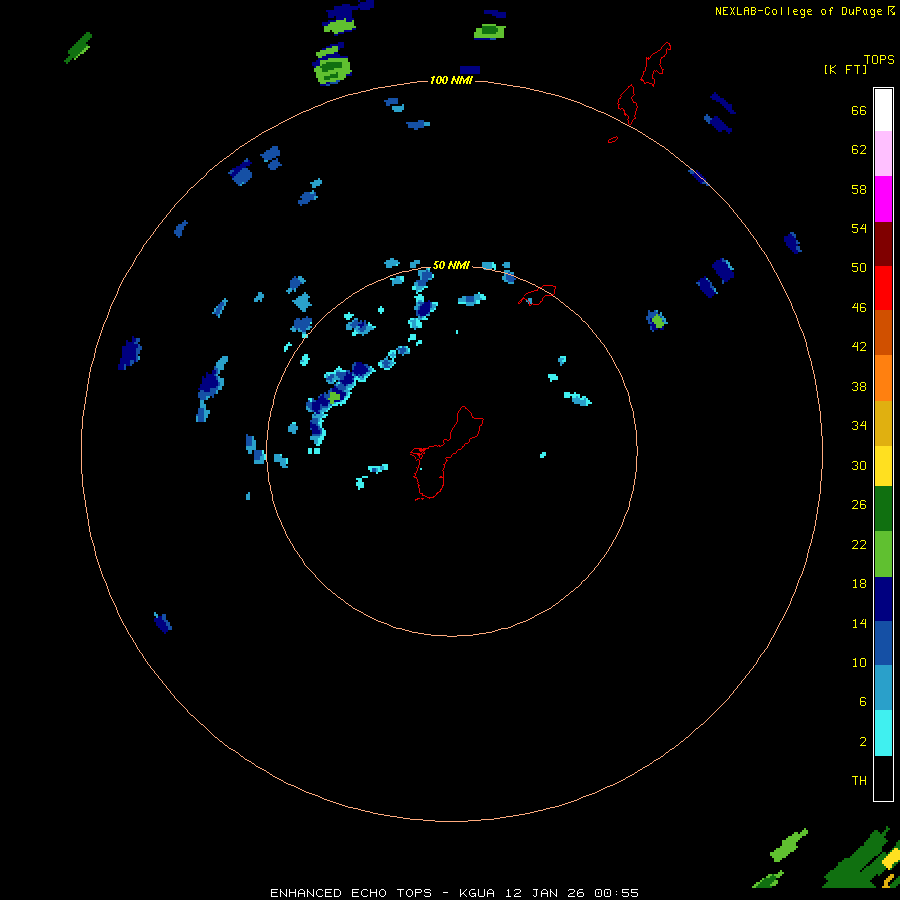
Task: Click the '42' legend value
Action: (859, 347)
